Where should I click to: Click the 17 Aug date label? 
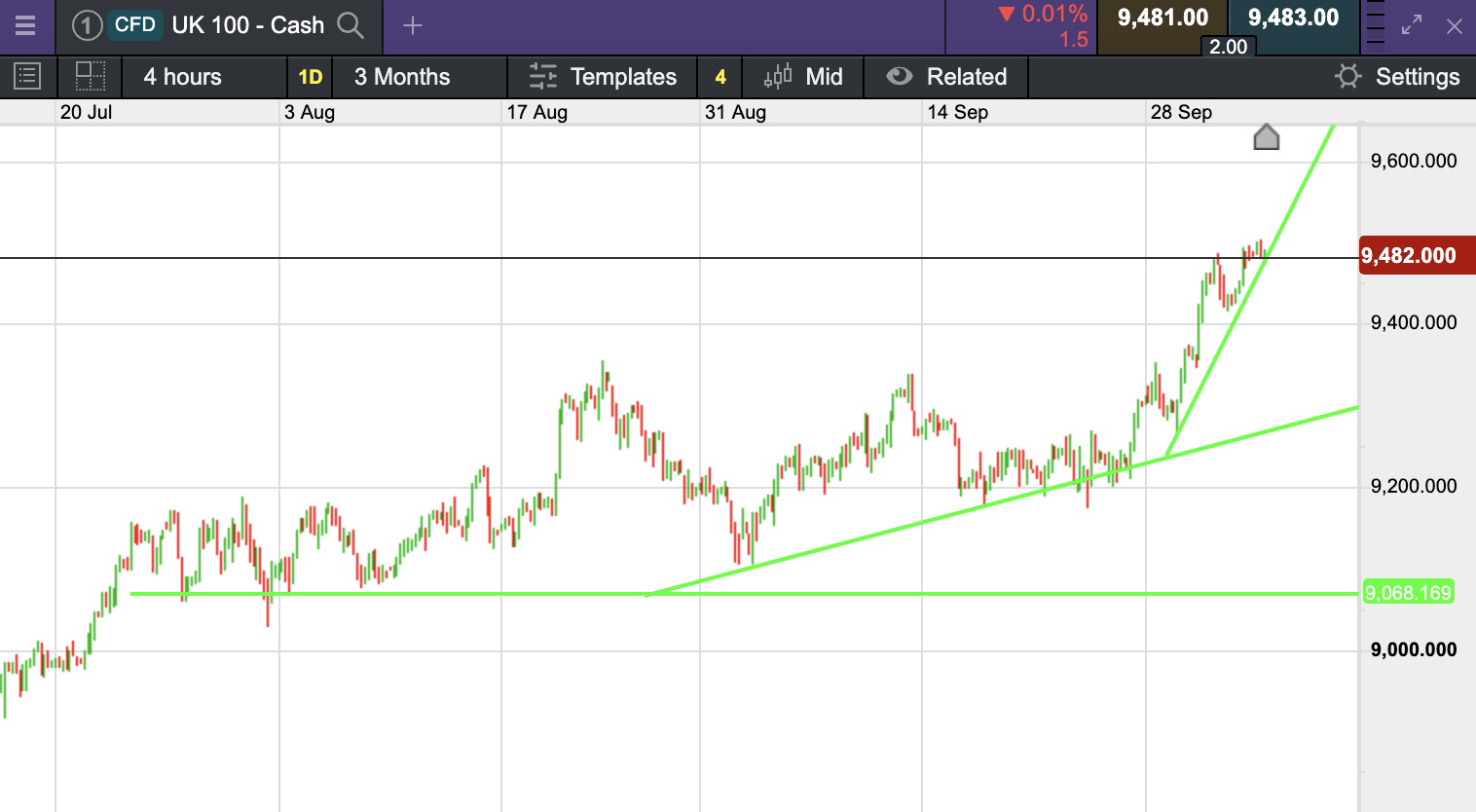536,112
